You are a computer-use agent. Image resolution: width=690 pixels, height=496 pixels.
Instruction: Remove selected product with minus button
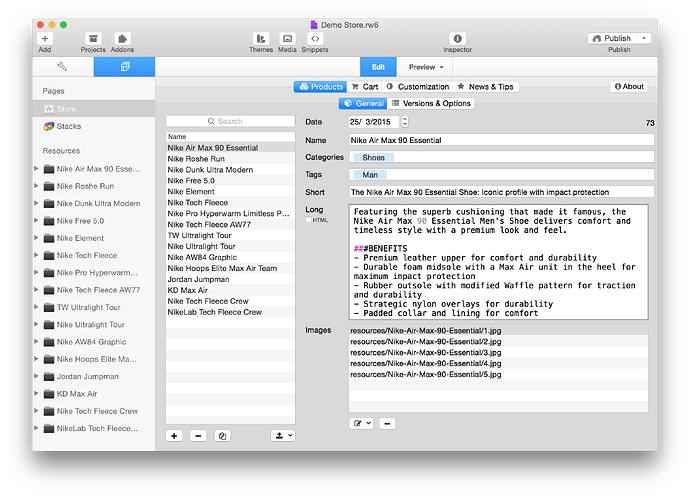pos(198,436)
